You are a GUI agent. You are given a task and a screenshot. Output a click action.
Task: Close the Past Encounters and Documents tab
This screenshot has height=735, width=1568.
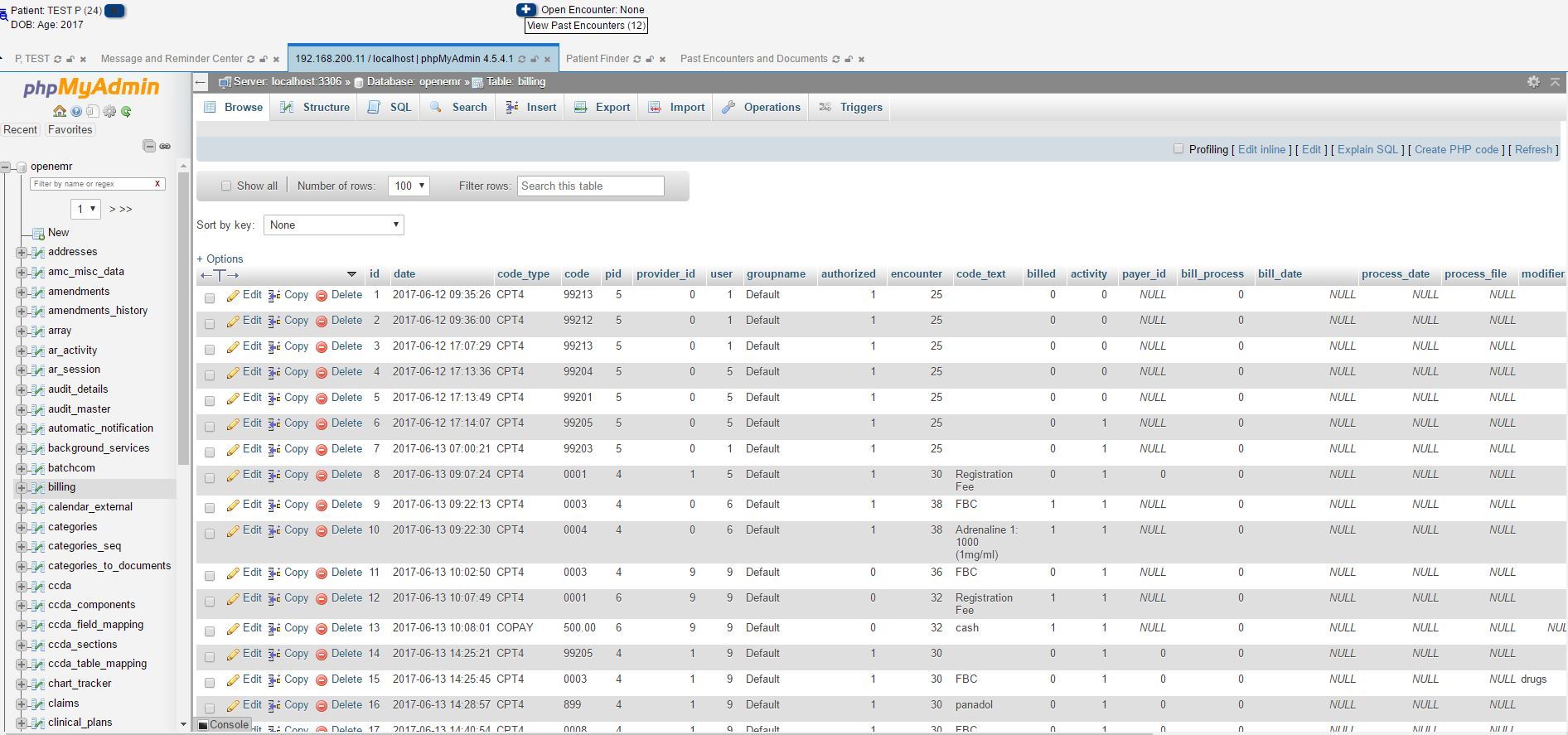[x=861, y=59]
